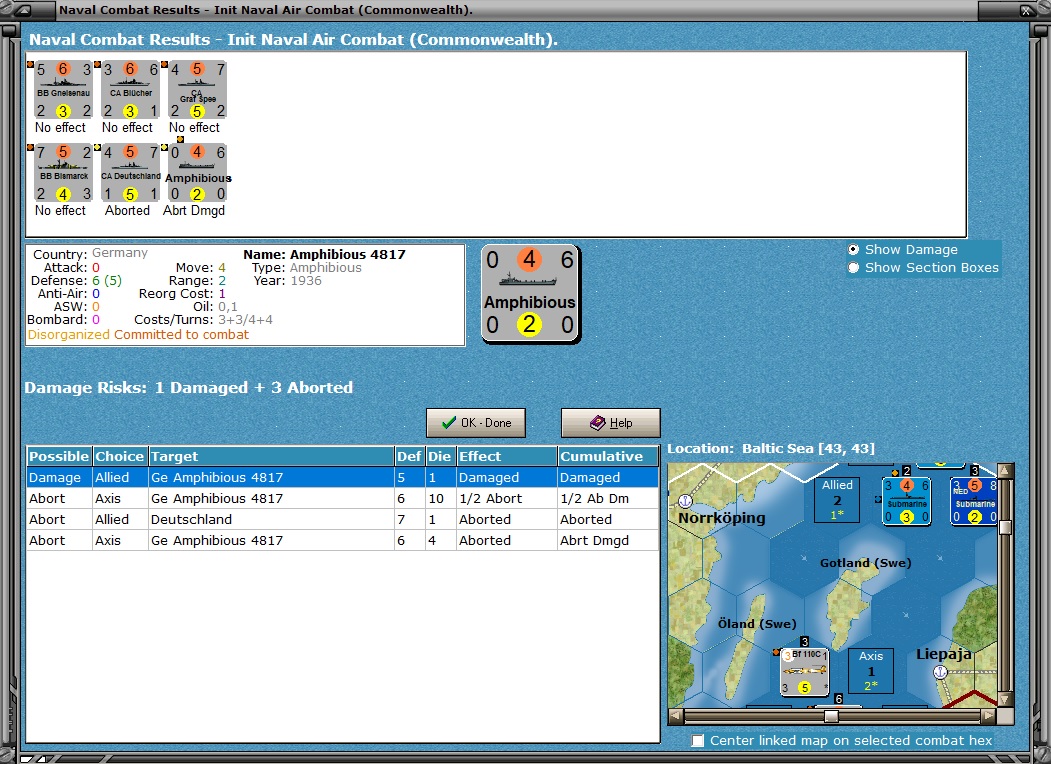Click the Axis section box on the map

871,671
